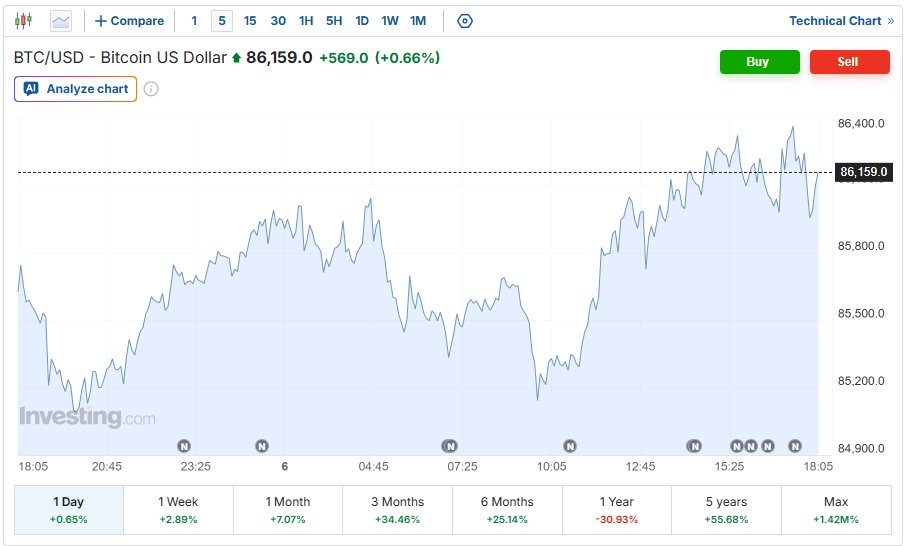Select 6 Months range tab

point(507,510)
